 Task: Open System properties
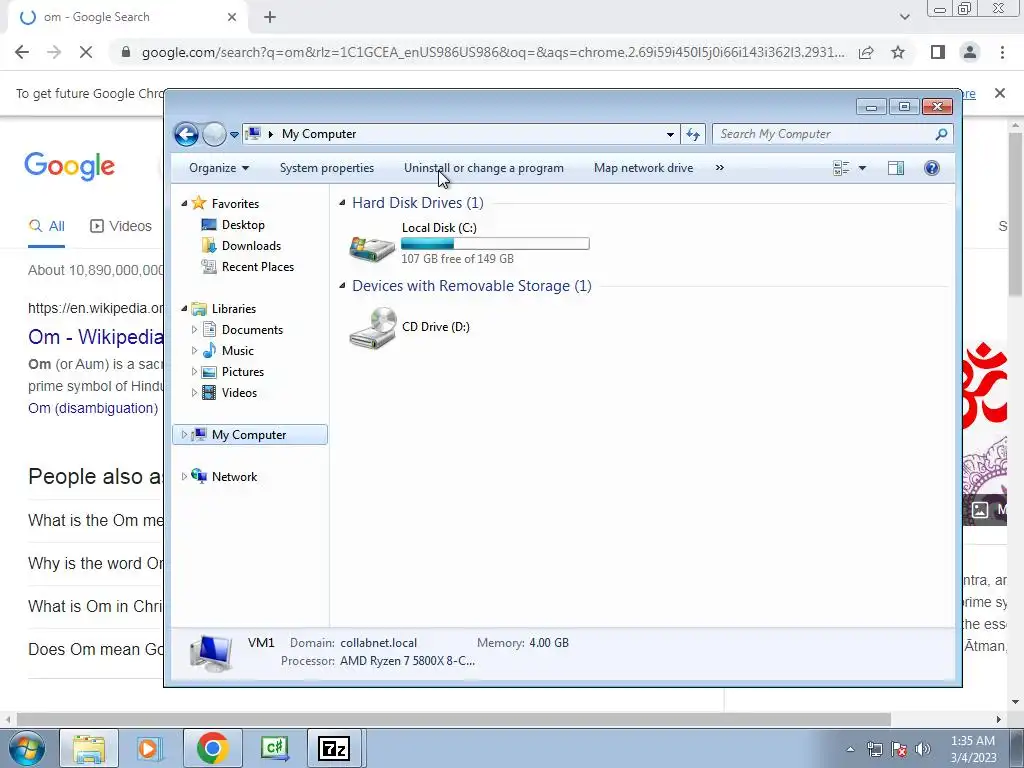pyautogui.click(x=327, y=168)
